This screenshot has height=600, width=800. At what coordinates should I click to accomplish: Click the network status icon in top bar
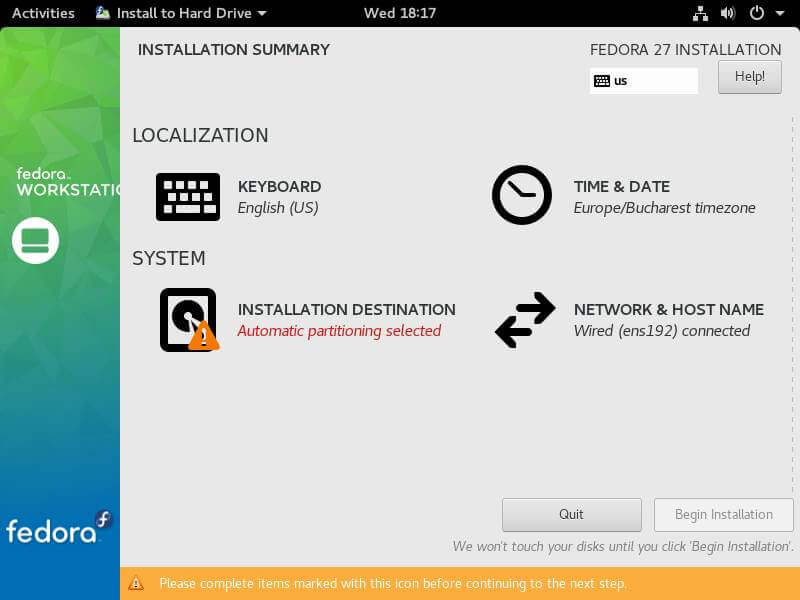coord(700,13)
